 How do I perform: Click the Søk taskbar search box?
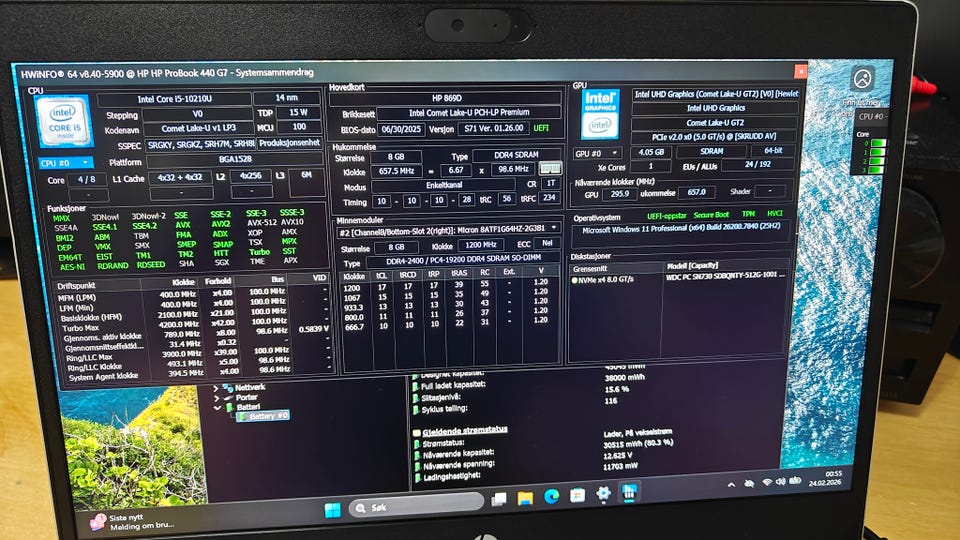point(416,506)
